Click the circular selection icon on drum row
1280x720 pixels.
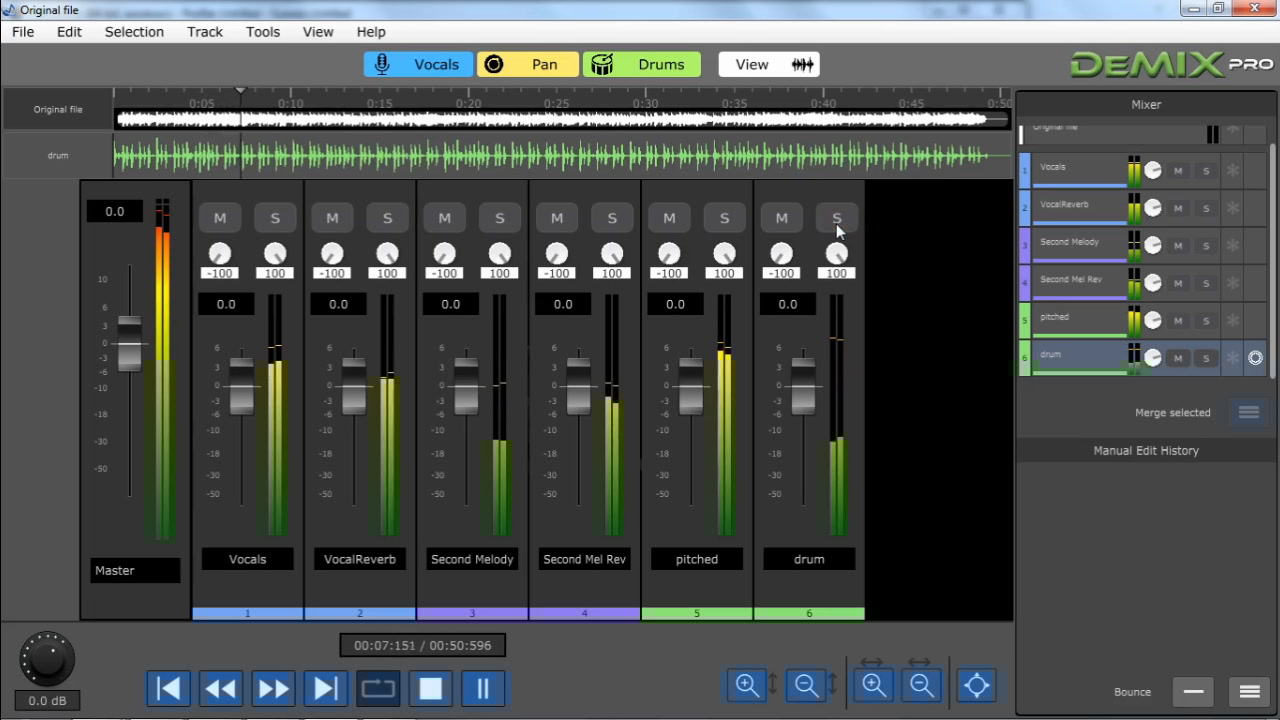point(1255,357)
